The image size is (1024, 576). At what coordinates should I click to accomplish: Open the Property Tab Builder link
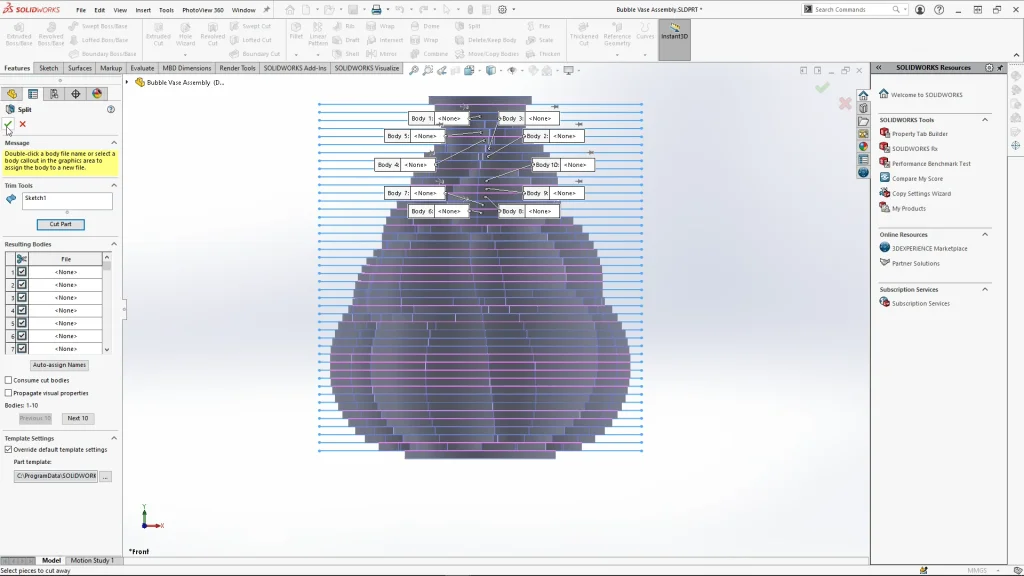click(920, 134)
